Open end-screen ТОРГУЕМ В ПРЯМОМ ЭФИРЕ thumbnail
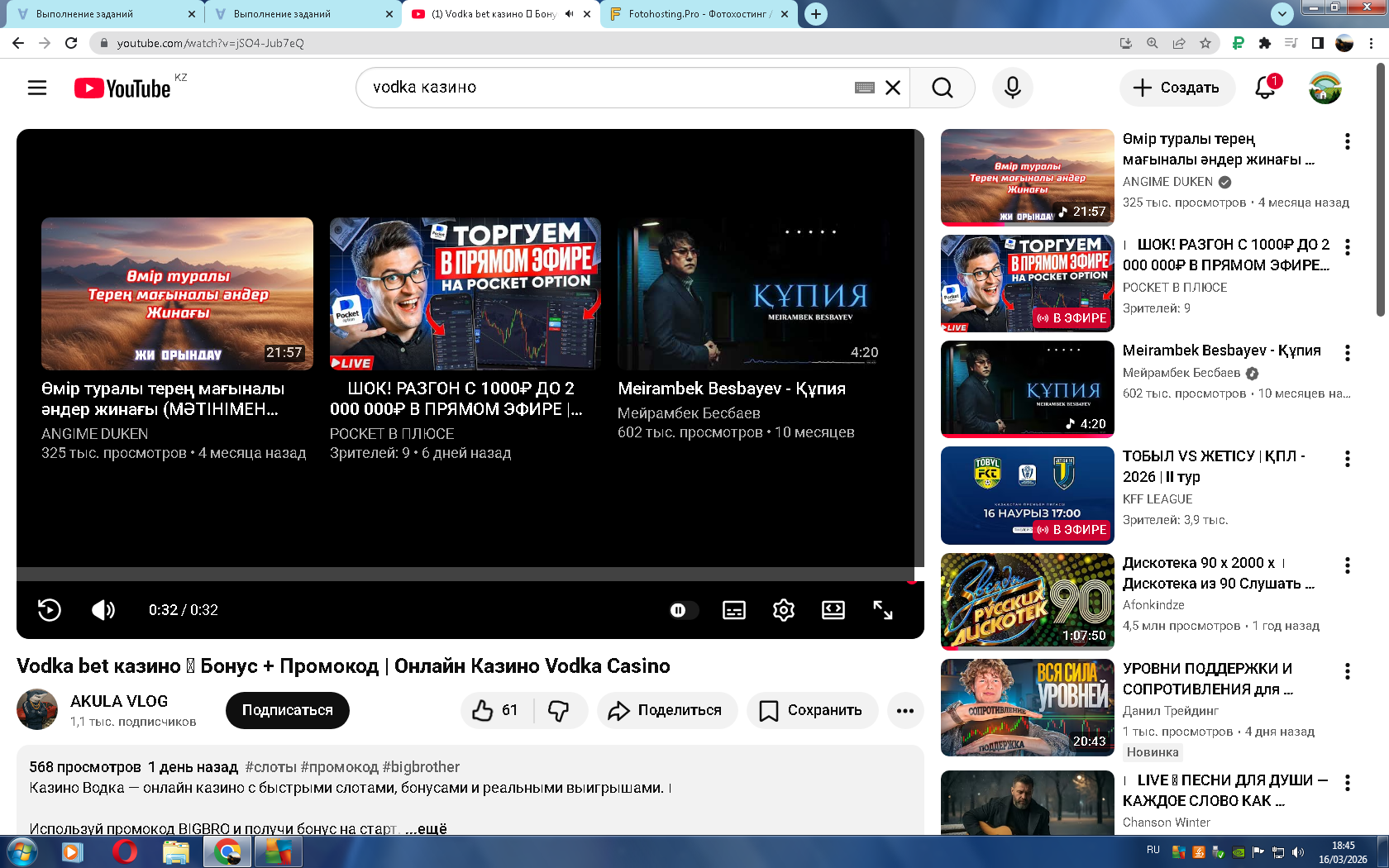 [x=465, y=293]
